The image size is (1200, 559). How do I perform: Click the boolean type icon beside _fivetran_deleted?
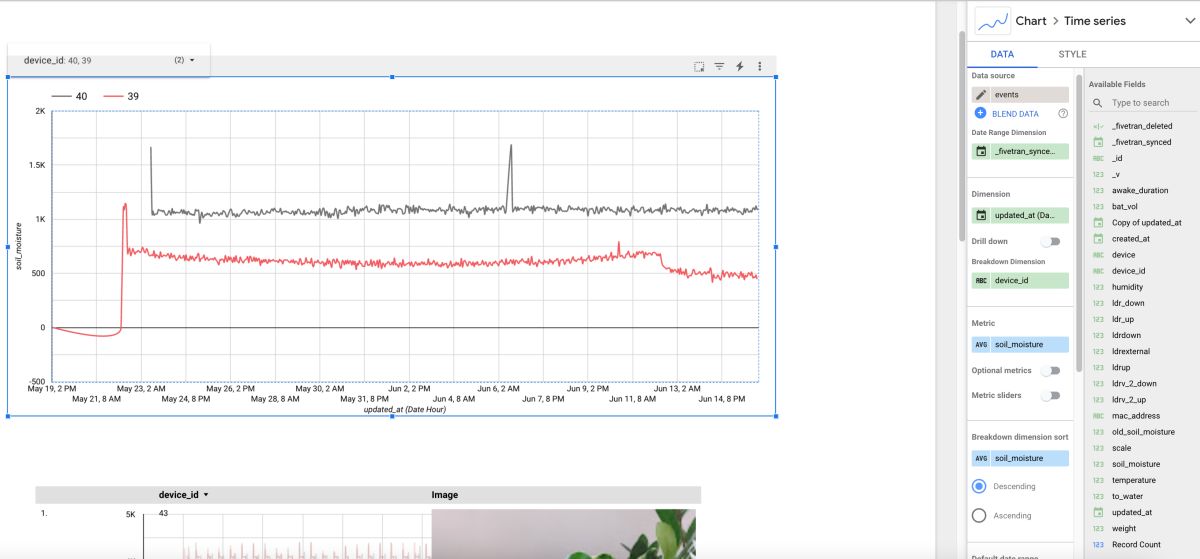coord(1098,126)
